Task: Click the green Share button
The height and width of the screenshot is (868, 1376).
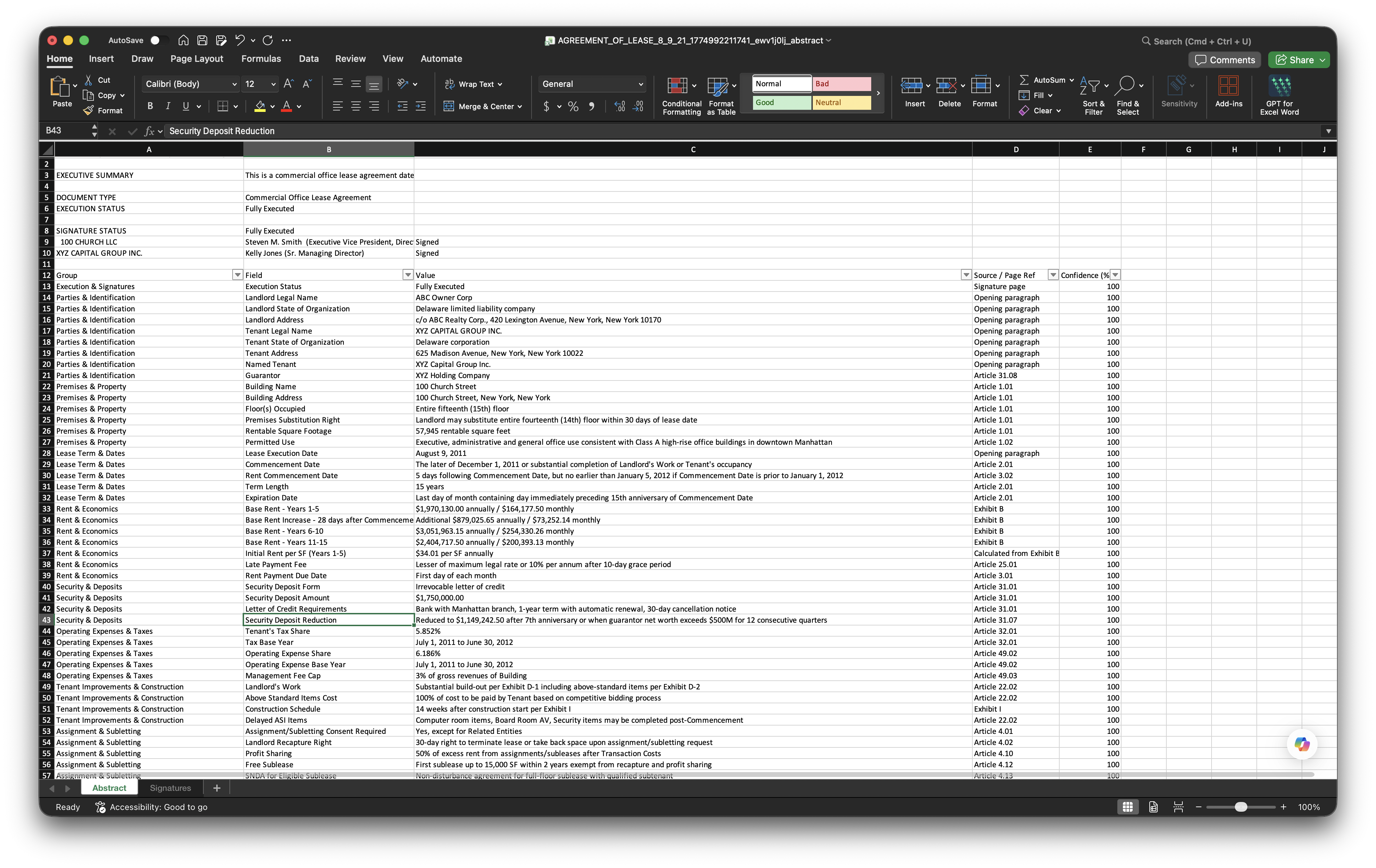Action: 1299,60
